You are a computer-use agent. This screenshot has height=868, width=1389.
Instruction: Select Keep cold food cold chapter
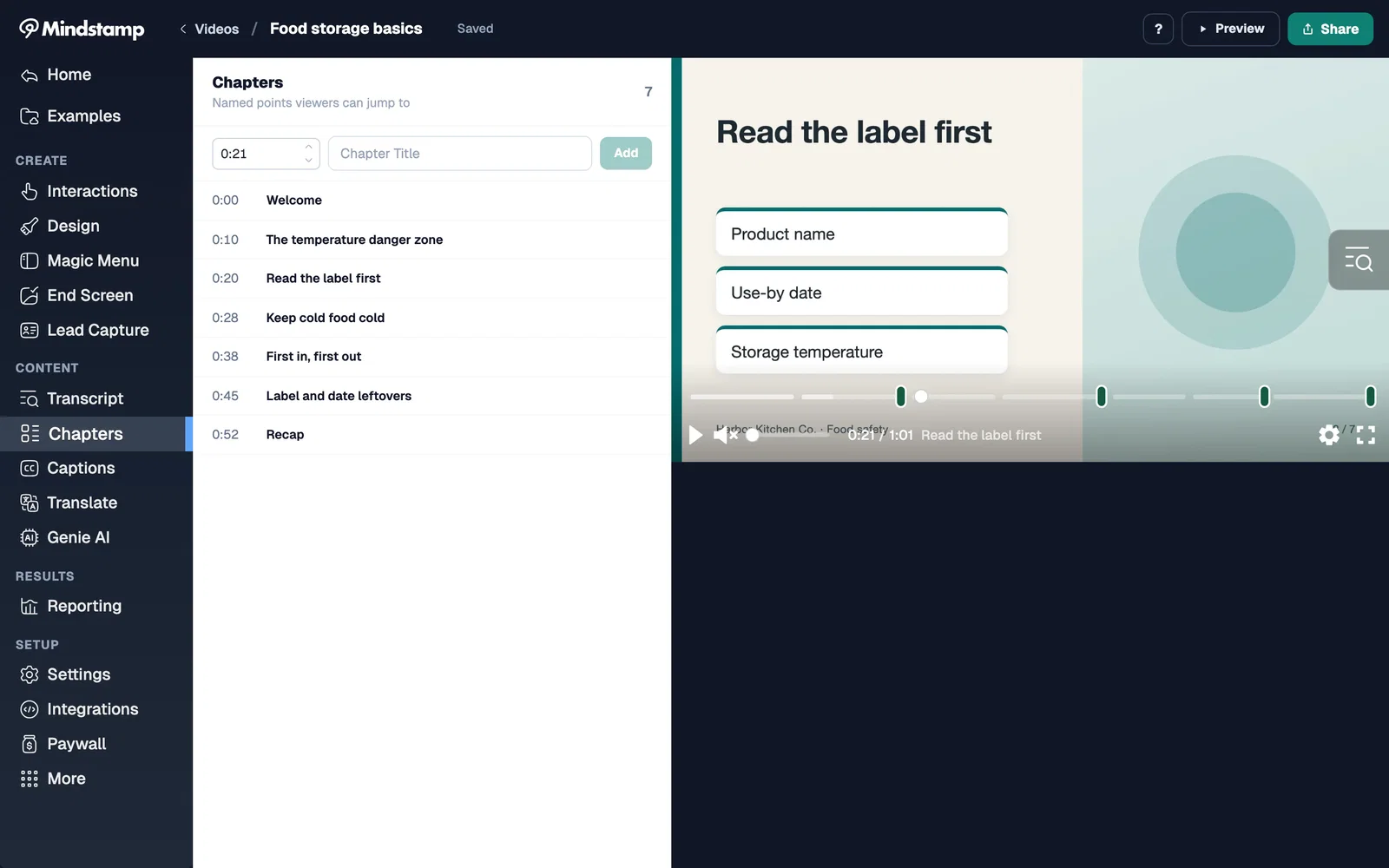(431, 318)
